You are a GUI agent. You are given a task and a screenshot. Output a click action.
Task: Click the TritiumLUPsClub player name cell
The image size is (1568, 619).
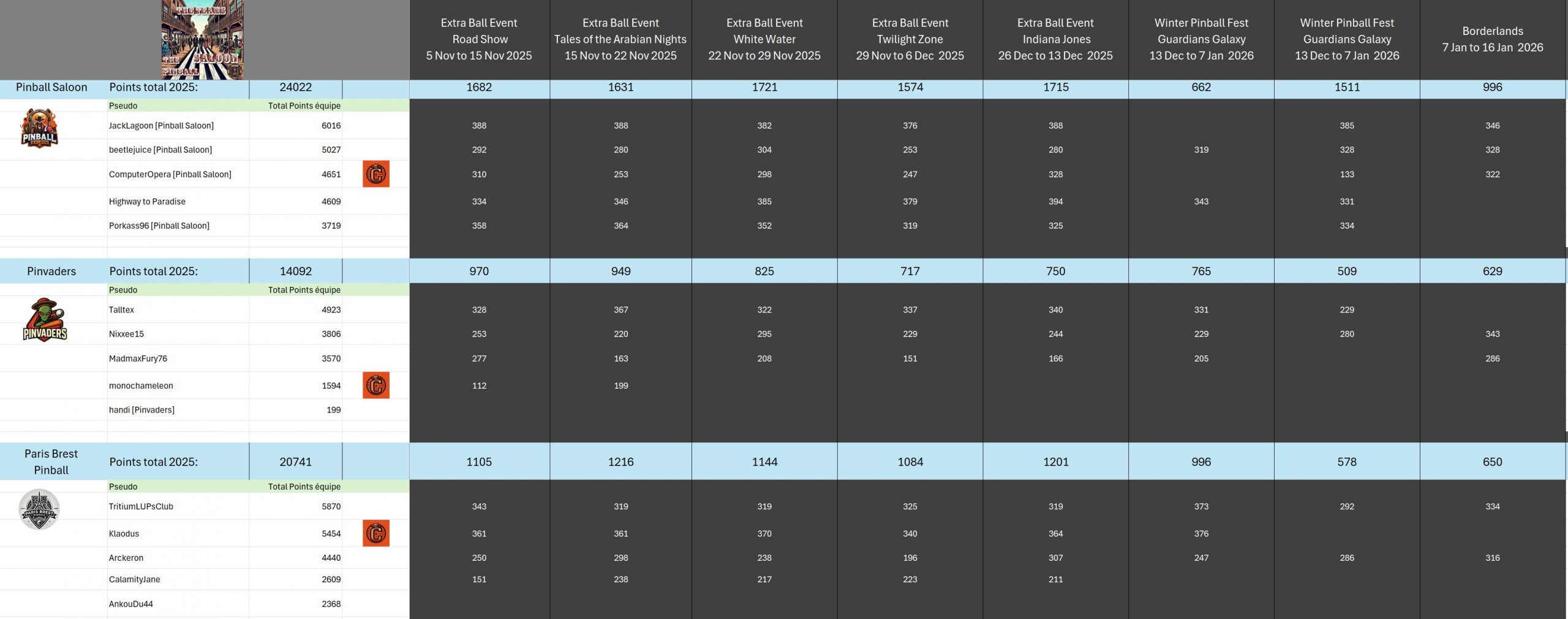(x=141, y=507)
